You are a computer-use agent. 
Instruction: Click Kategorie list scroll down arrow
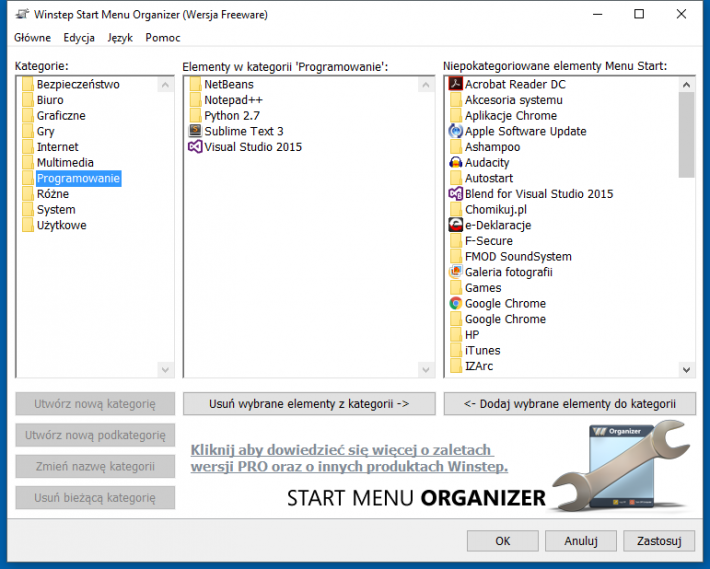(x=165, y=369)
